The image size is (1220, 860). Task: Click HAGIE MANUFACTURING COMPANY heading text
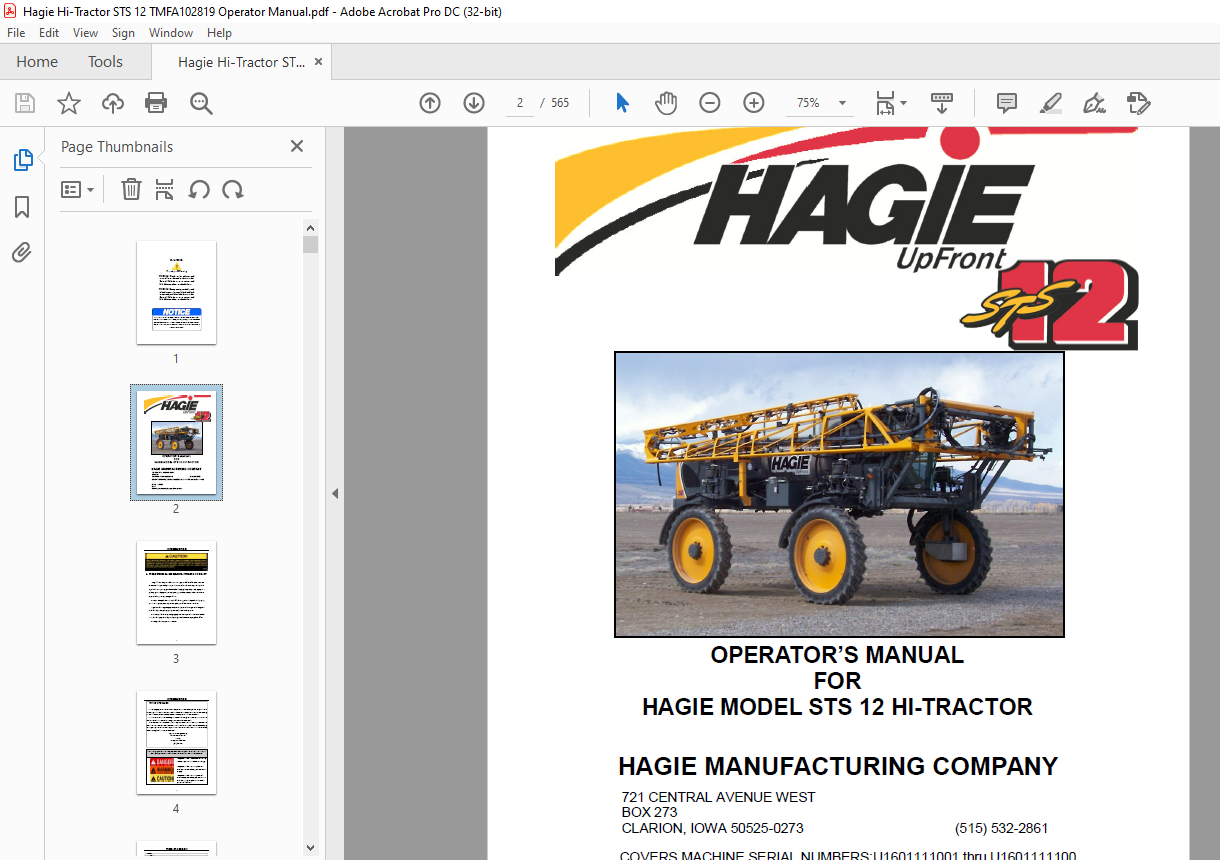pos(838,767)
